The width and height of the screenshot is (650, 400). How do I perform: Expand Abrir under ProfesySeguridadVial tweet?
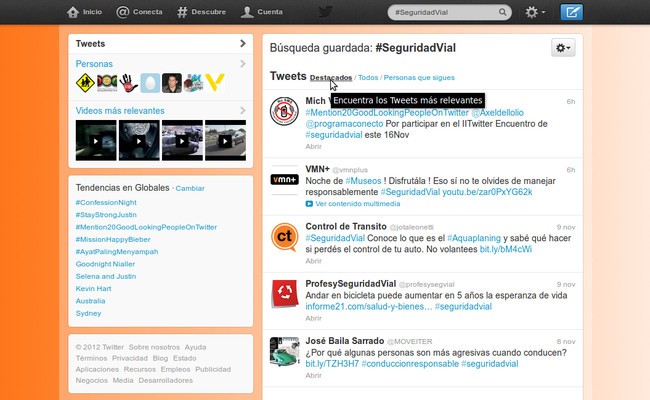pos(313,318)
